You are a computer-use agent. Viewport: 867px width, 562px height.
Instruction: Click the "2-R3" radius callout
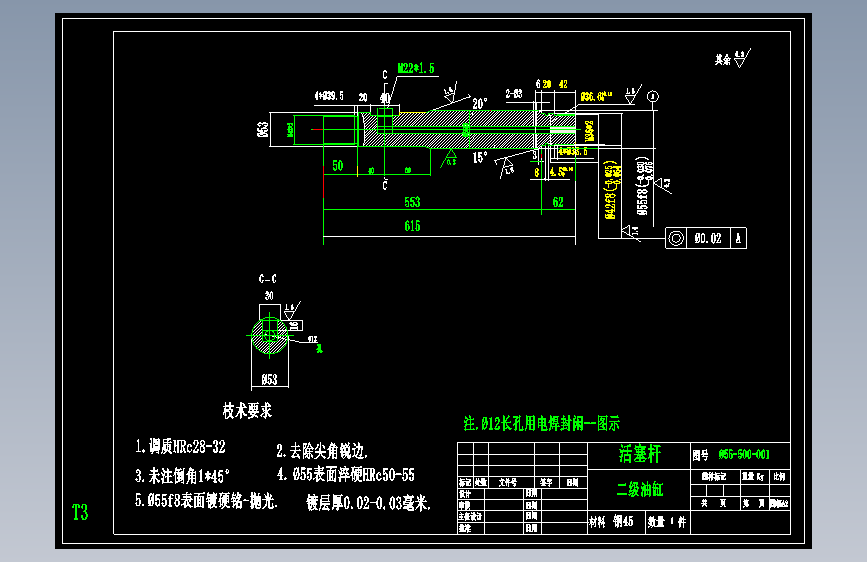pos(514,93)
